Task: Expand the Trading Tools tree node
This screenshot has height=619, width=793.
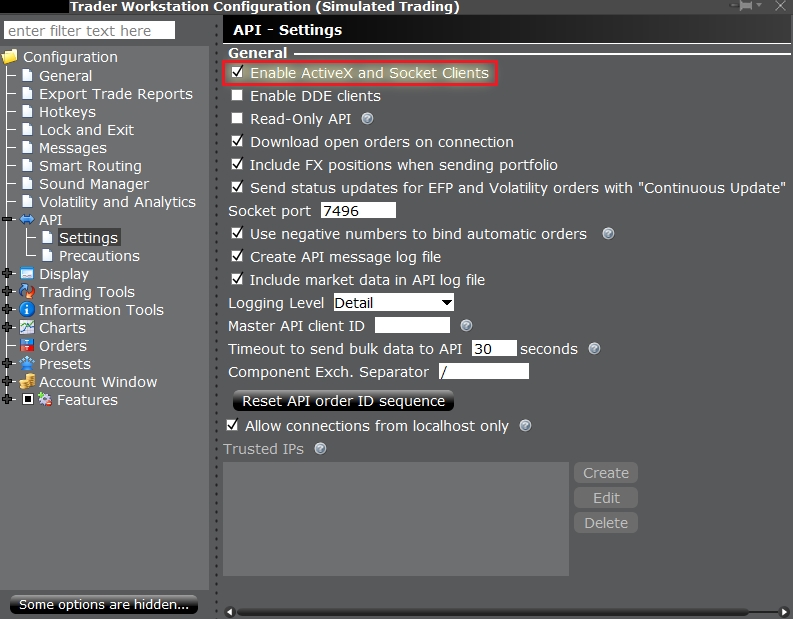Action: 9,292
